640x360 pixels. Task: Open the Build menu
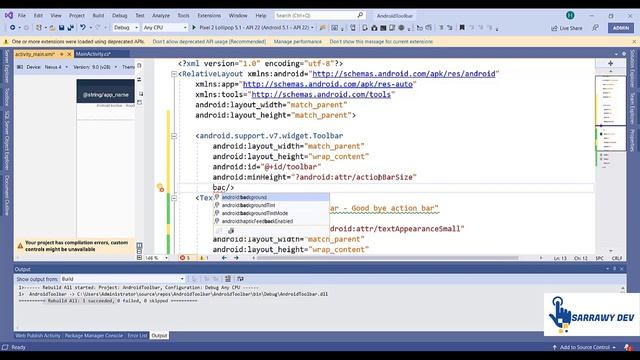(98, 16)
